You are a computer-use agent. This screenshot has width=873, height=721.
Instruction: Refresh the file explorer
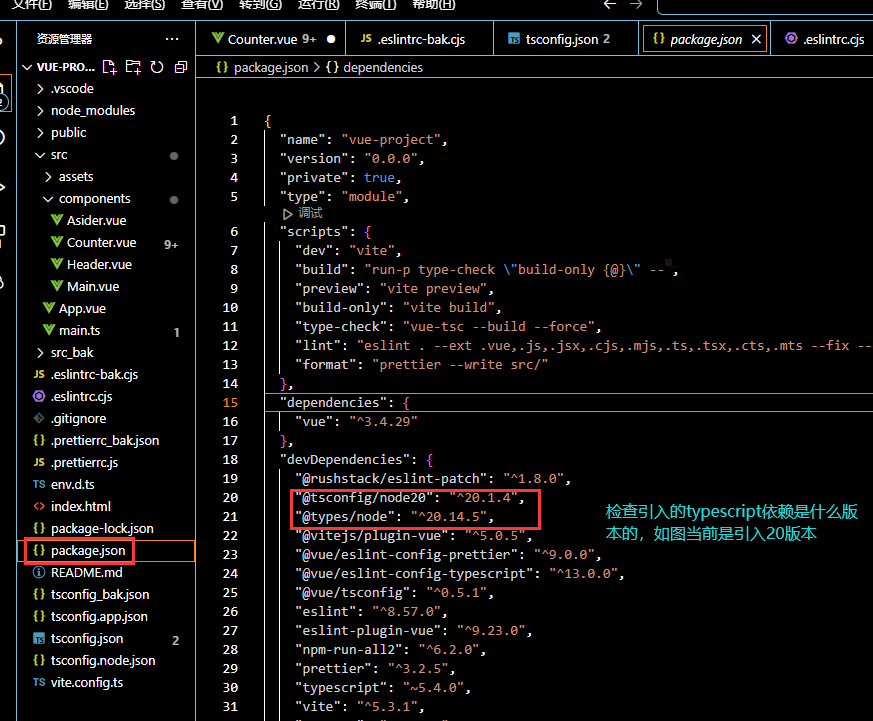[x=157, y=67]
